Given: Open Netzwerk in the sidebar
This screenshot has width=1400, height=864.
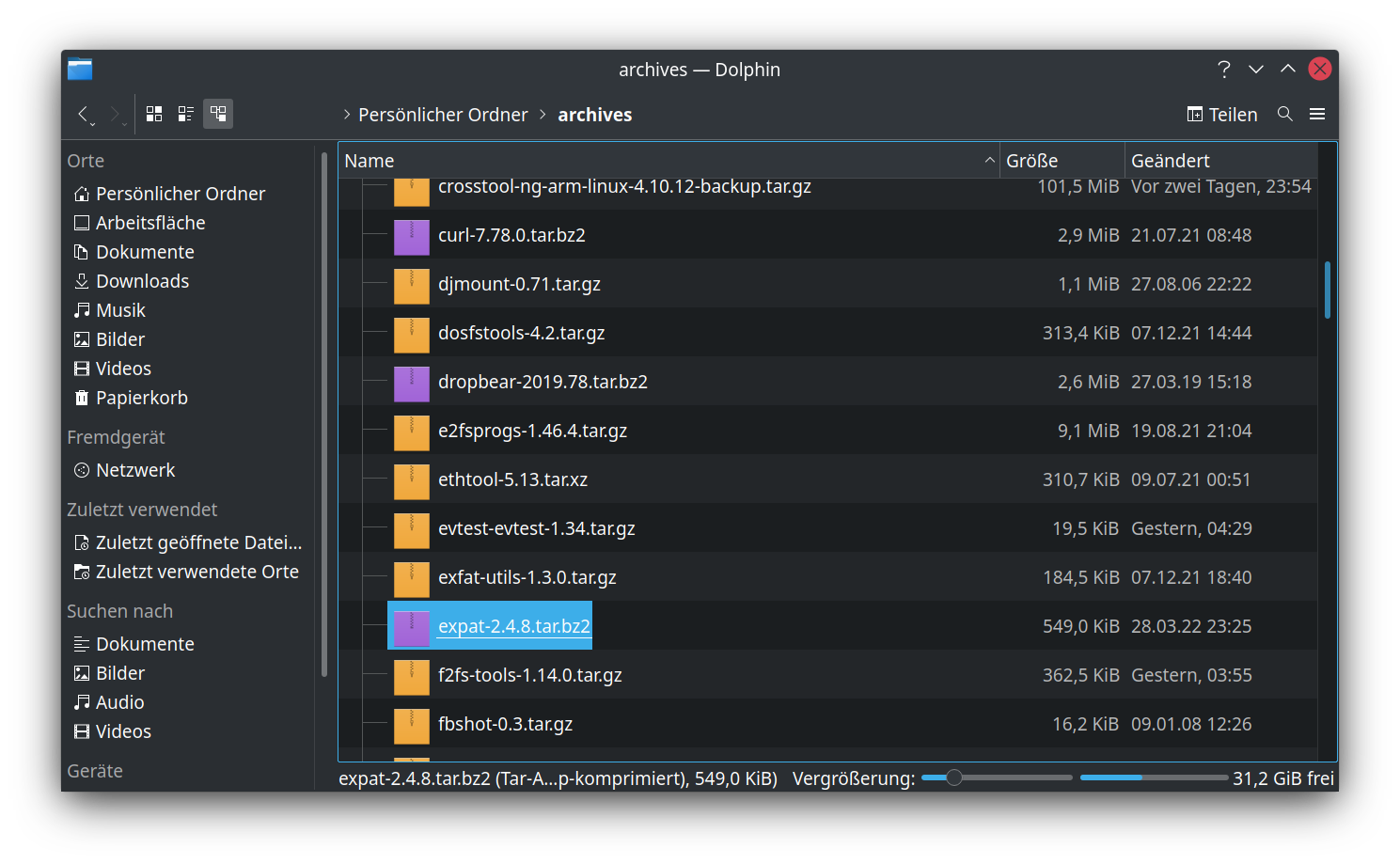Looking at the screenshot, I should (135, 470).
